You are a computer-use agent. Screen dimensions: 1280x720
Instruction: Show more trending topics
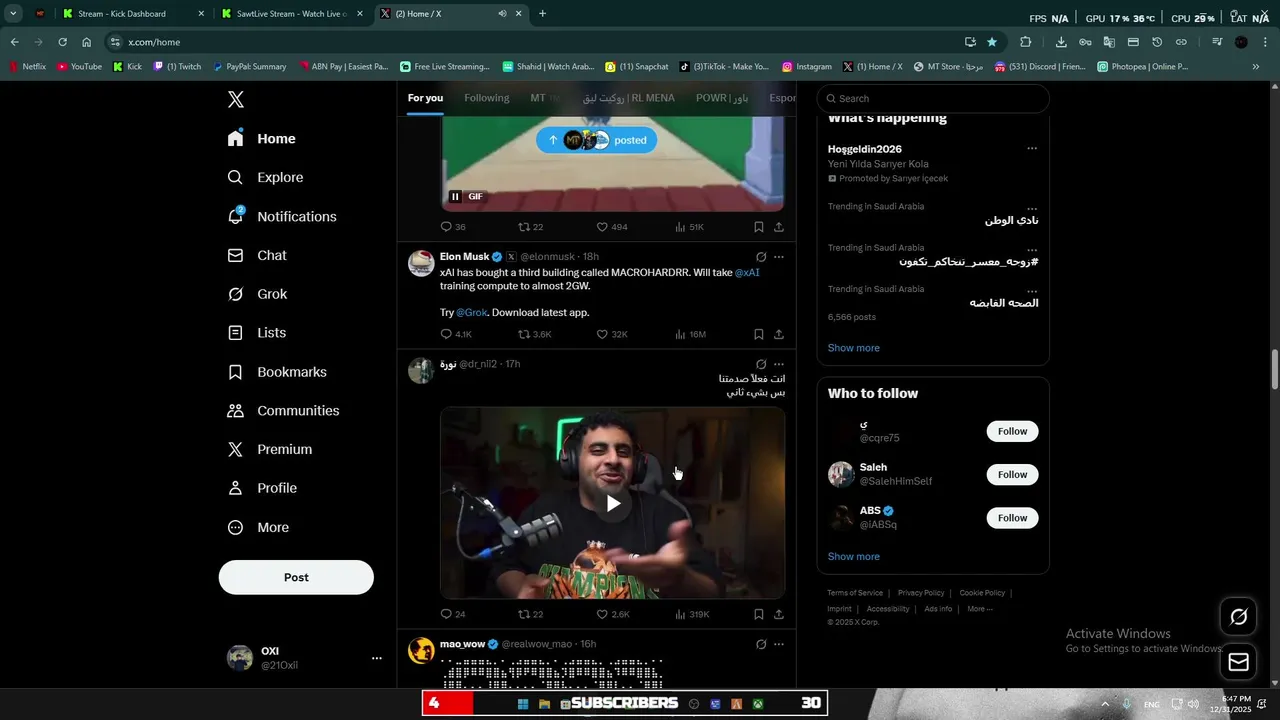click(x=853, y=348)
